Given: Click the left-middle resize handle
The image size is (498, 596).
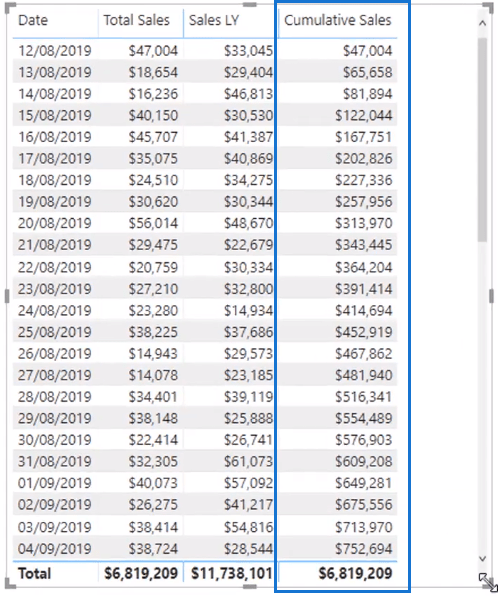Looking at the screenshot, I should [x=7, y=296].
